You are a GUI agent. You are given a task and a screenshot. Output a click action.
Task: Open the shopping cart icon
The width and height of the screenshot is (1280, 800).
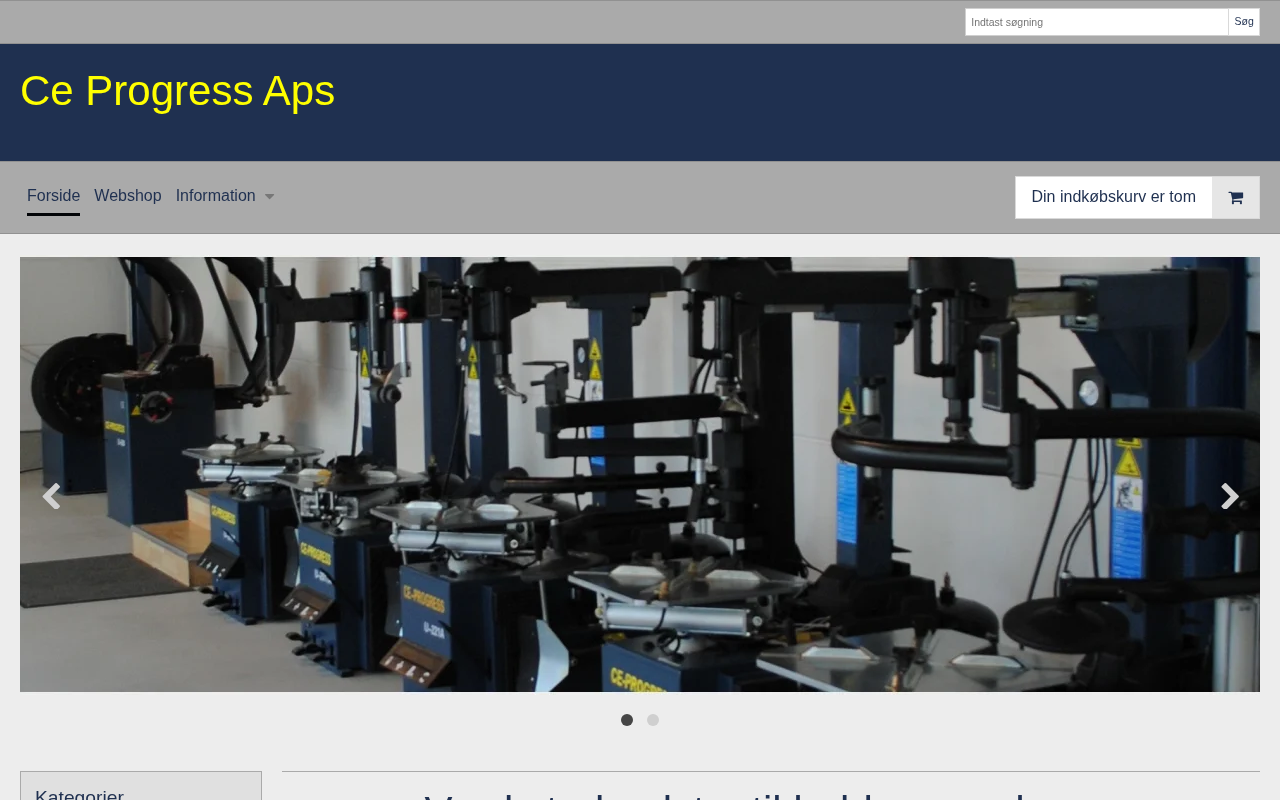[x=1236, y=198]
